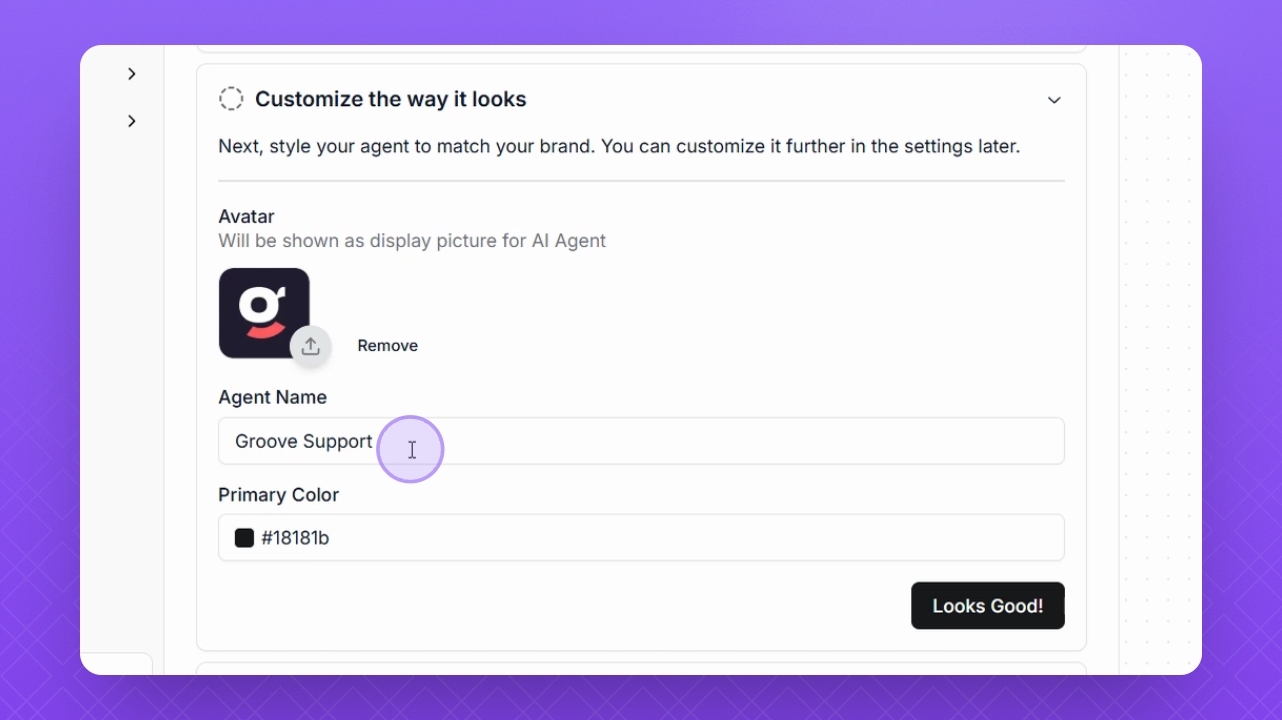This screenshot has height=720, width=1282.
Task: Expand the second sidebar chevron
Action: tap(132, 121)
